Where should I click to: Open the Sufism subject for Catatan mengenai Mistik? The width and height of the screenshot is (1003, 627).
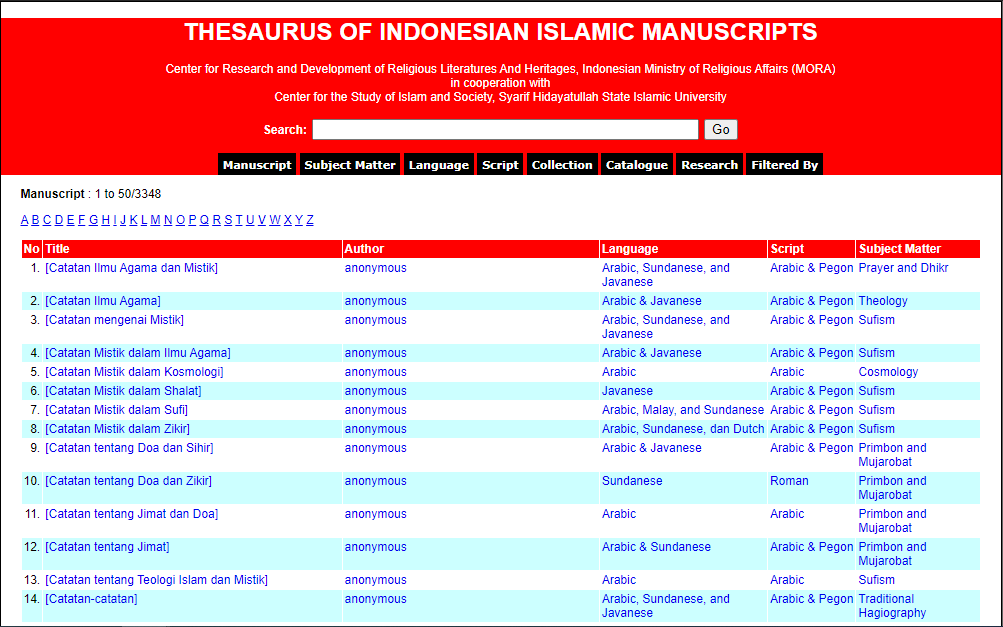coord(876,319)
